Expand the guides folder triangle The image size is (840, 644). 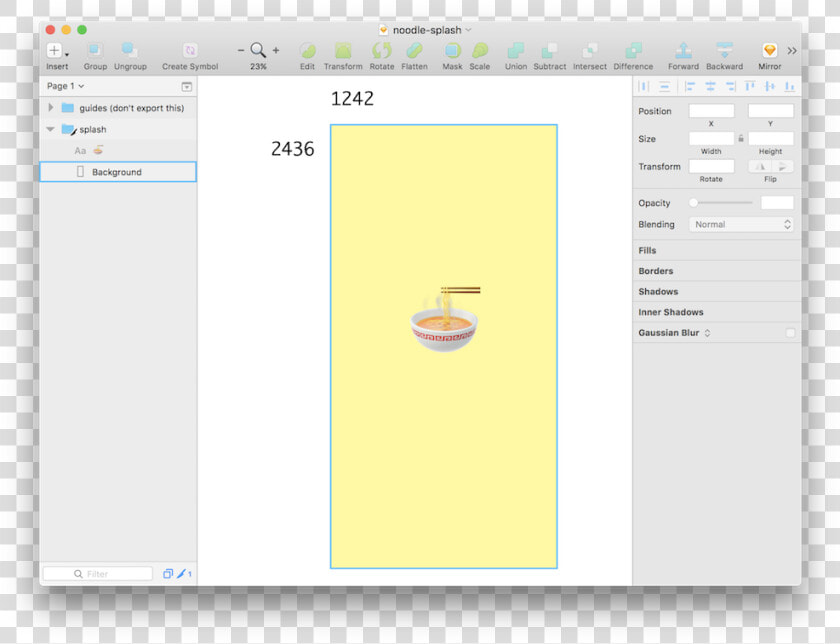point(50,108)
